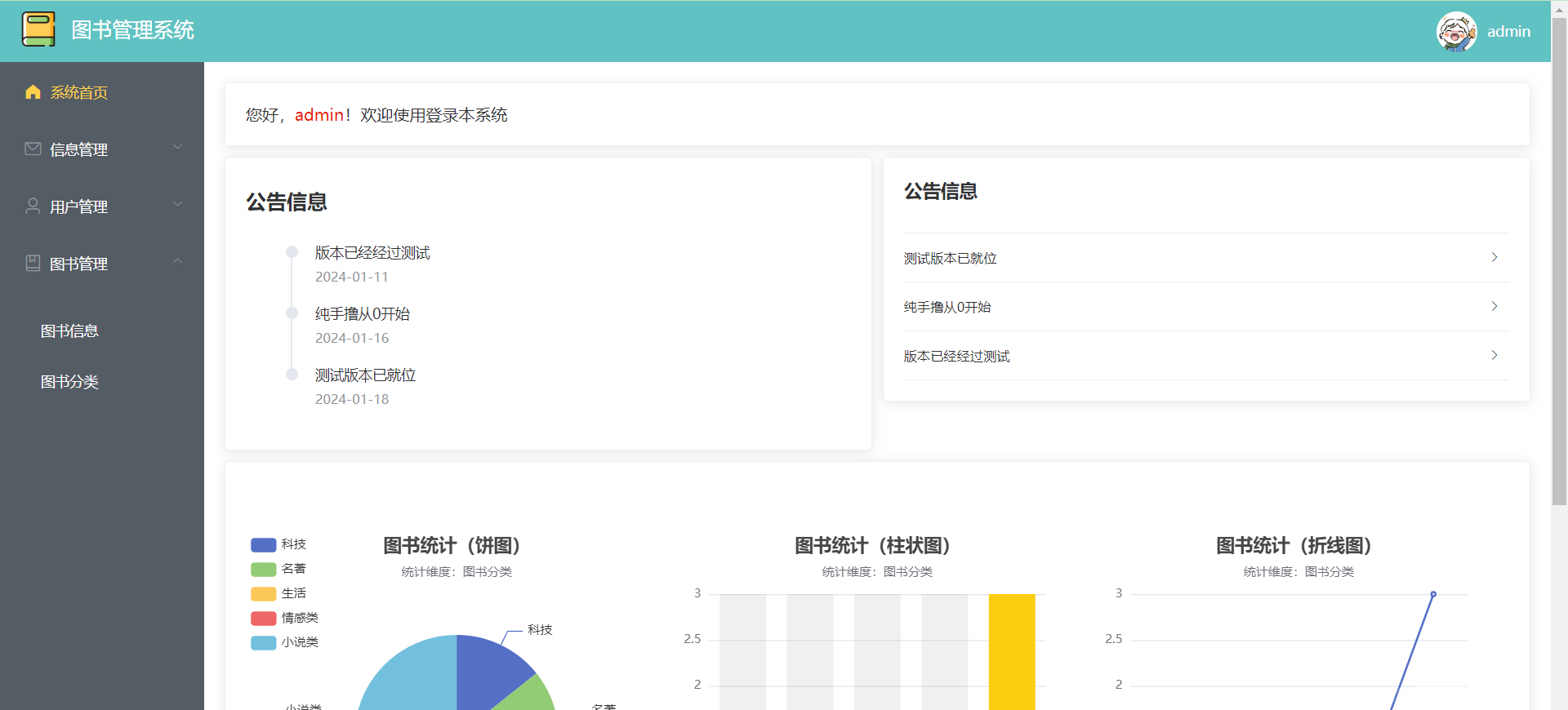
Task: Click the yellow bar in the bar chart
Action: (x=1012, y=651)
